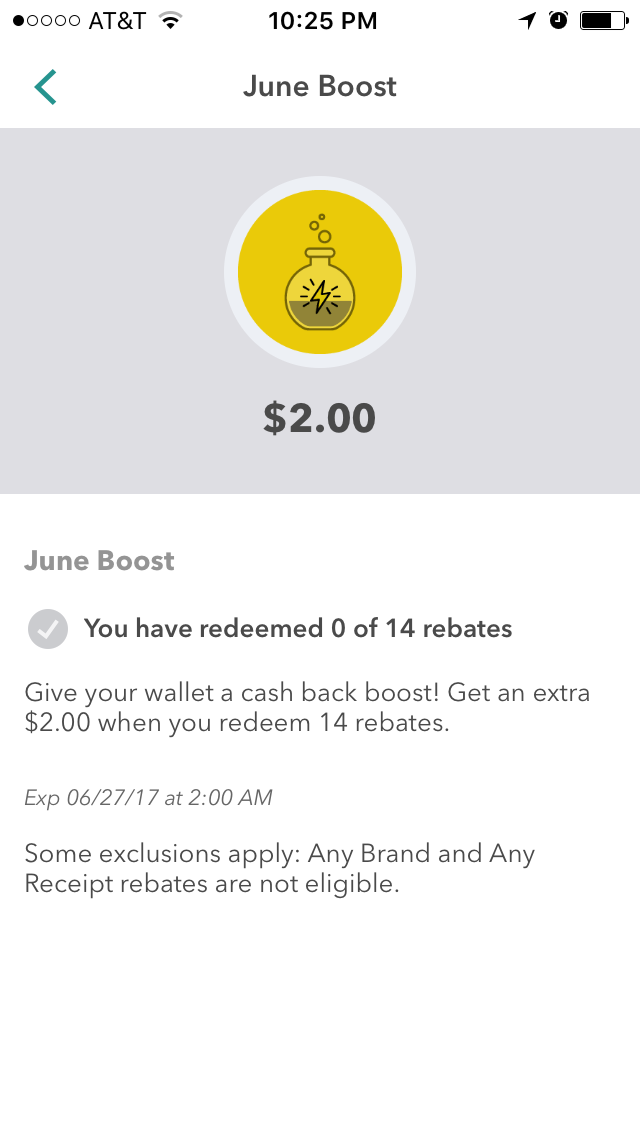Tap the $2.00 bonus amount
Viewport: 640px width, 1136px height.
320,418
